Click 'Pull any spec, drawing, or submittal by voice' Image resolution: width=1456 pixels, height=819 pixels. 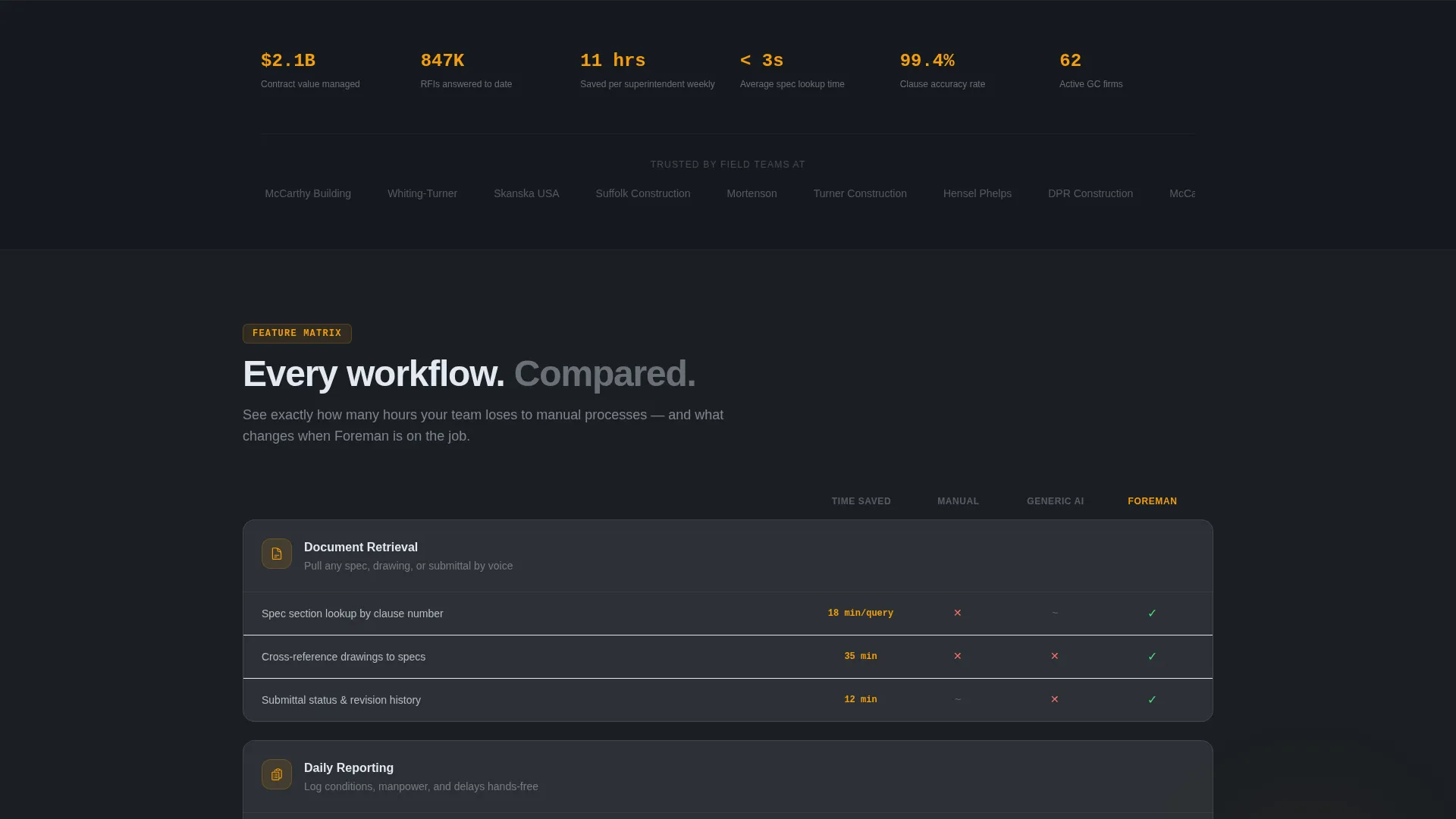pos(408,566)
